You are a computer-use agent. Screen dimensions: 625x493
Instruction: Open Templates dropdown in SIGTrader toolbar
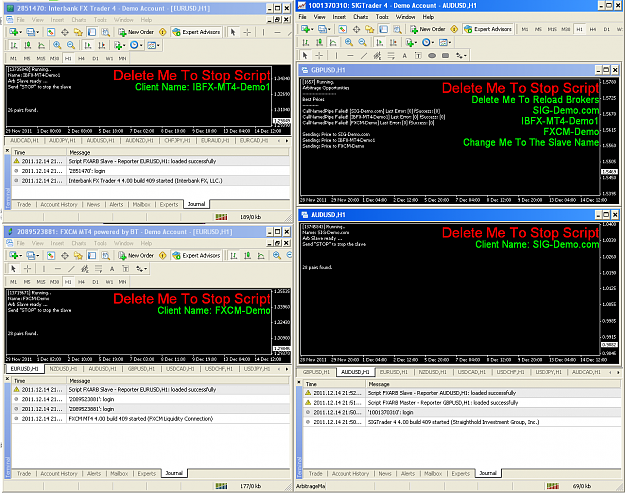pyautogui.click(x=445, y=42)
